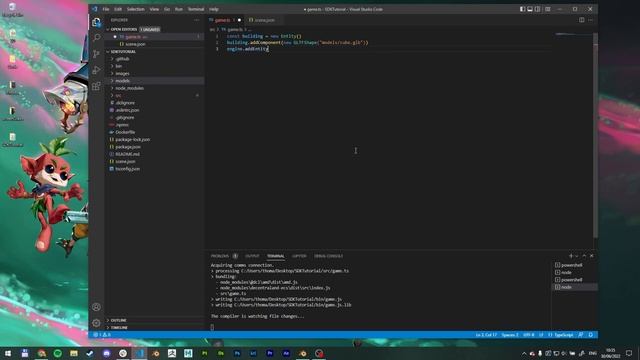Switch to the Debug Console tab
The image size is (640, 360).
tap(329, 256)
